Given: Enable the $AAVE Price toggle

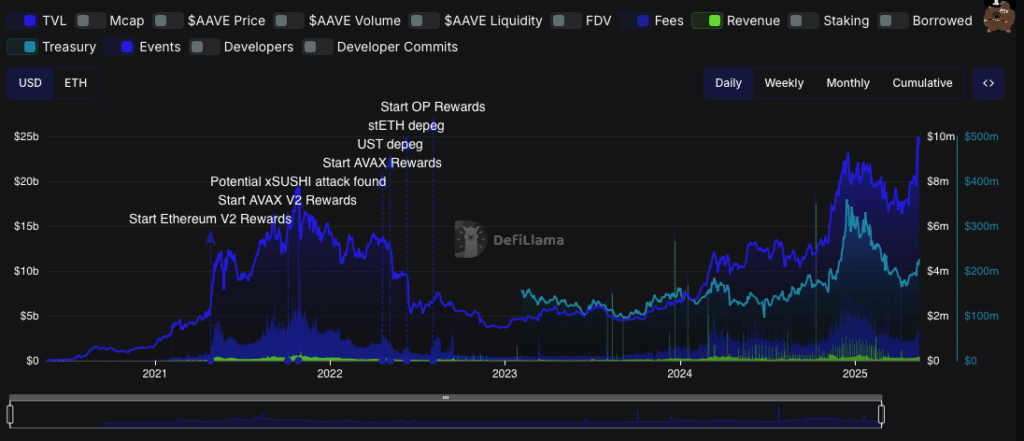Looking at the screenshot, I should point(168,21).
